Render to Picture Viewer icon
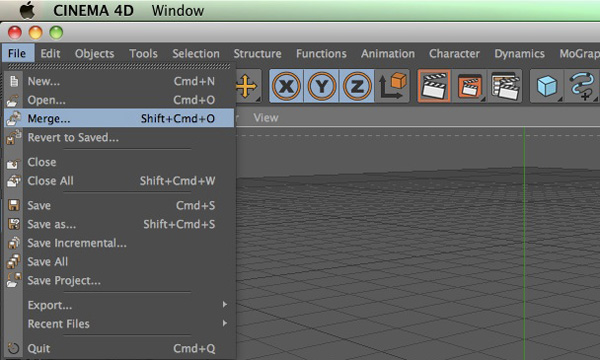Screen dimensions: 600x360 pyautogui.click(x=470, y=86)
